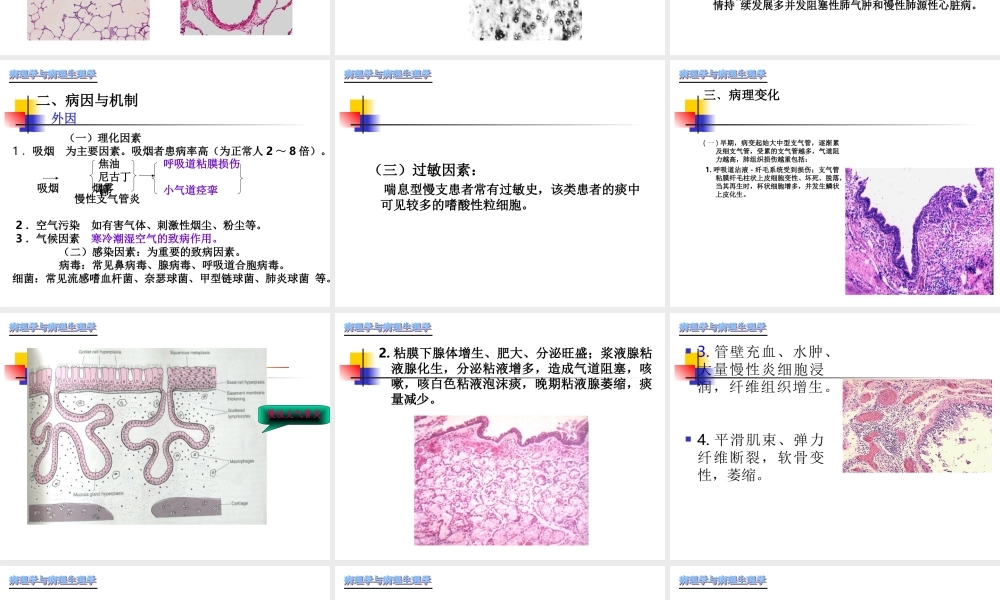Select the slide title 二、病因与机制
The width and height of the screenshot is (1000, 600).
[90, 100]
